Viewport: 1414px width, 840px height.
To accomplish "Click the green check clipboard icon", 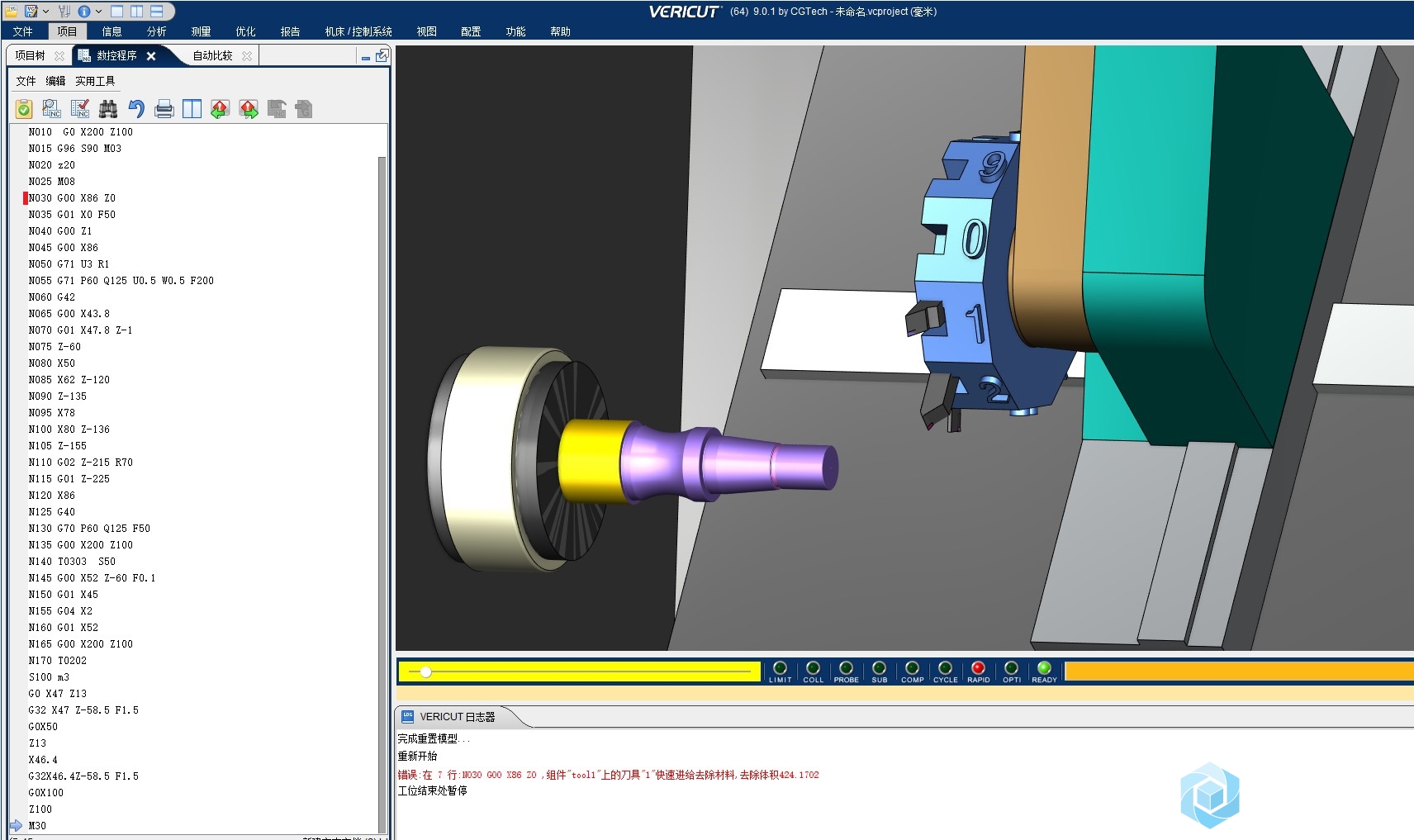I will tap(24, 108).
